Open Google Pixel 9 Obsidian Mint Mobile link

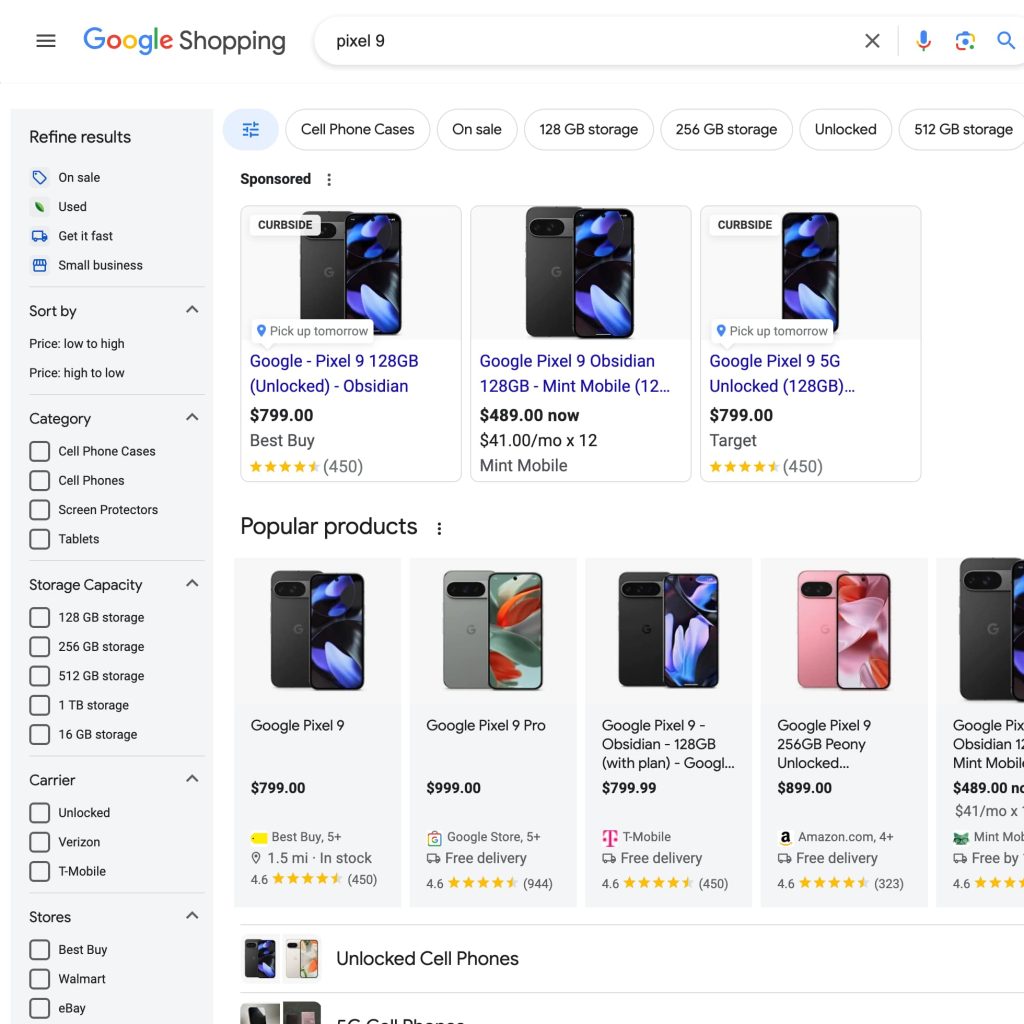click(574, 373)
